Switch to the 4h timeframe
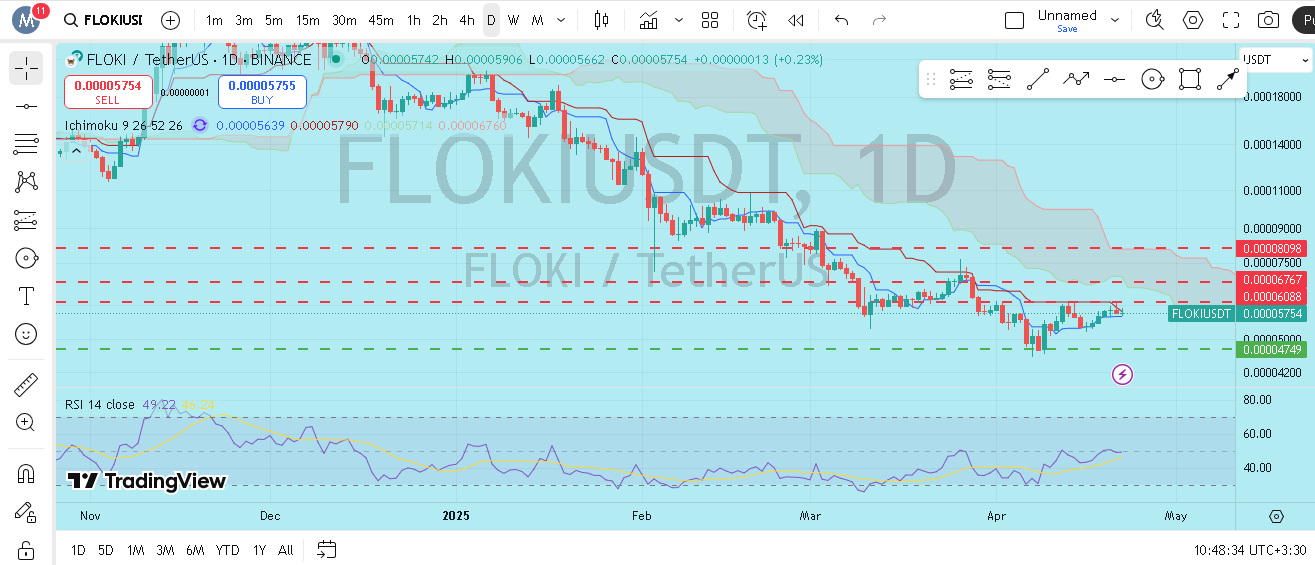The width and height of the screenshot is (1315, 565). tap(467, 20)
